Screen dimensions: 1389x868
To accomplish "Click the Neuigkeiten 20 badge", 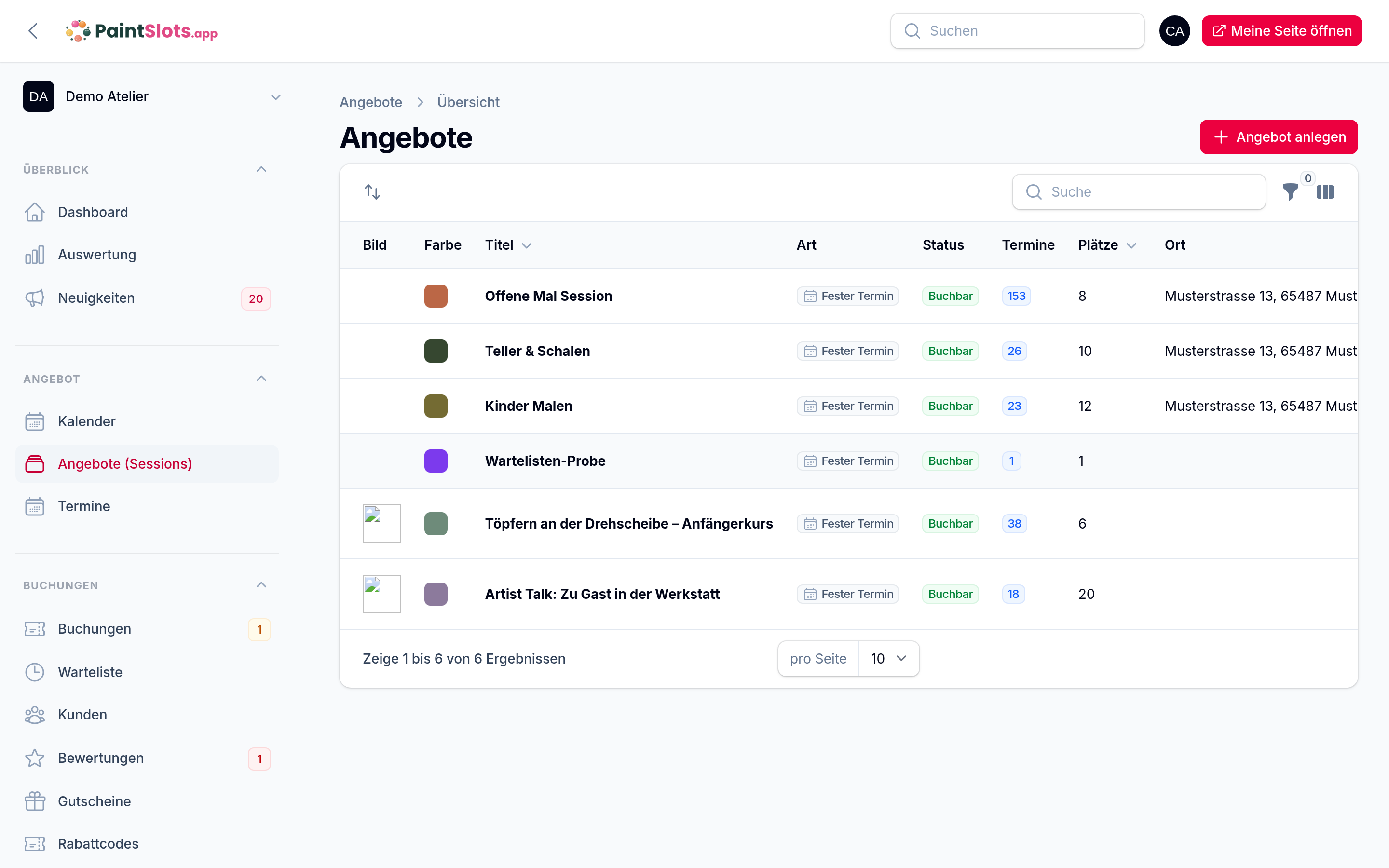I will click(256, 298).
